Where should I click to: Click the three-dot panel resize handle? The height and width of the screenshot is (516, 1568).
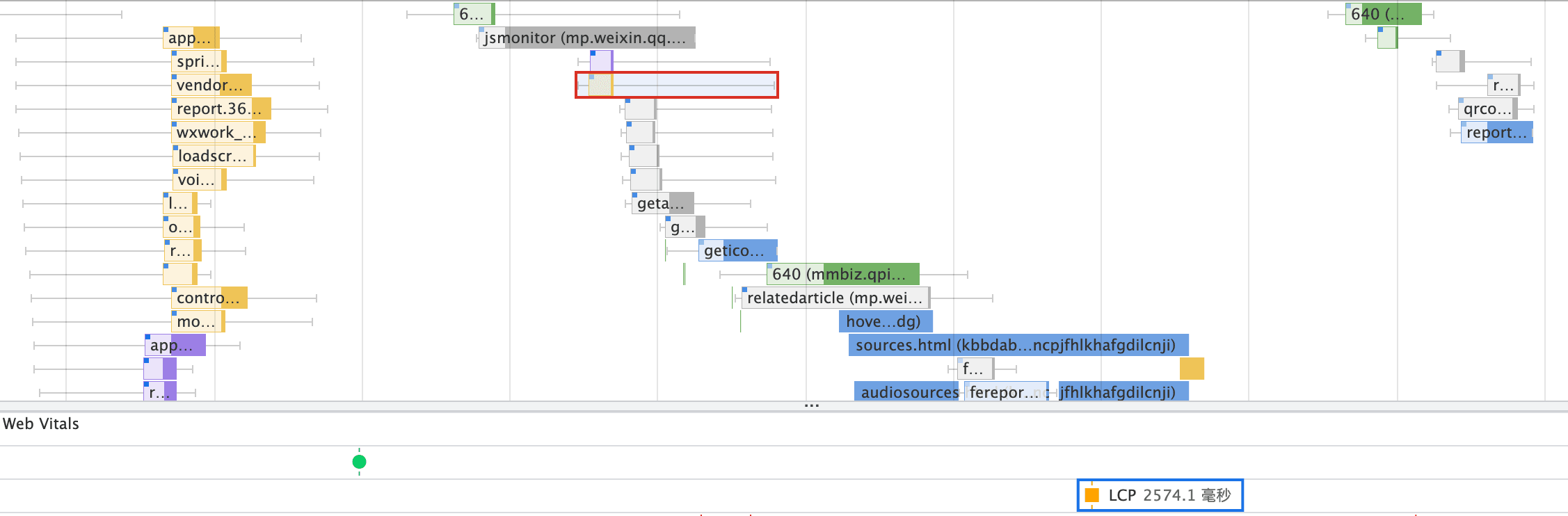(x=811, y=405)
